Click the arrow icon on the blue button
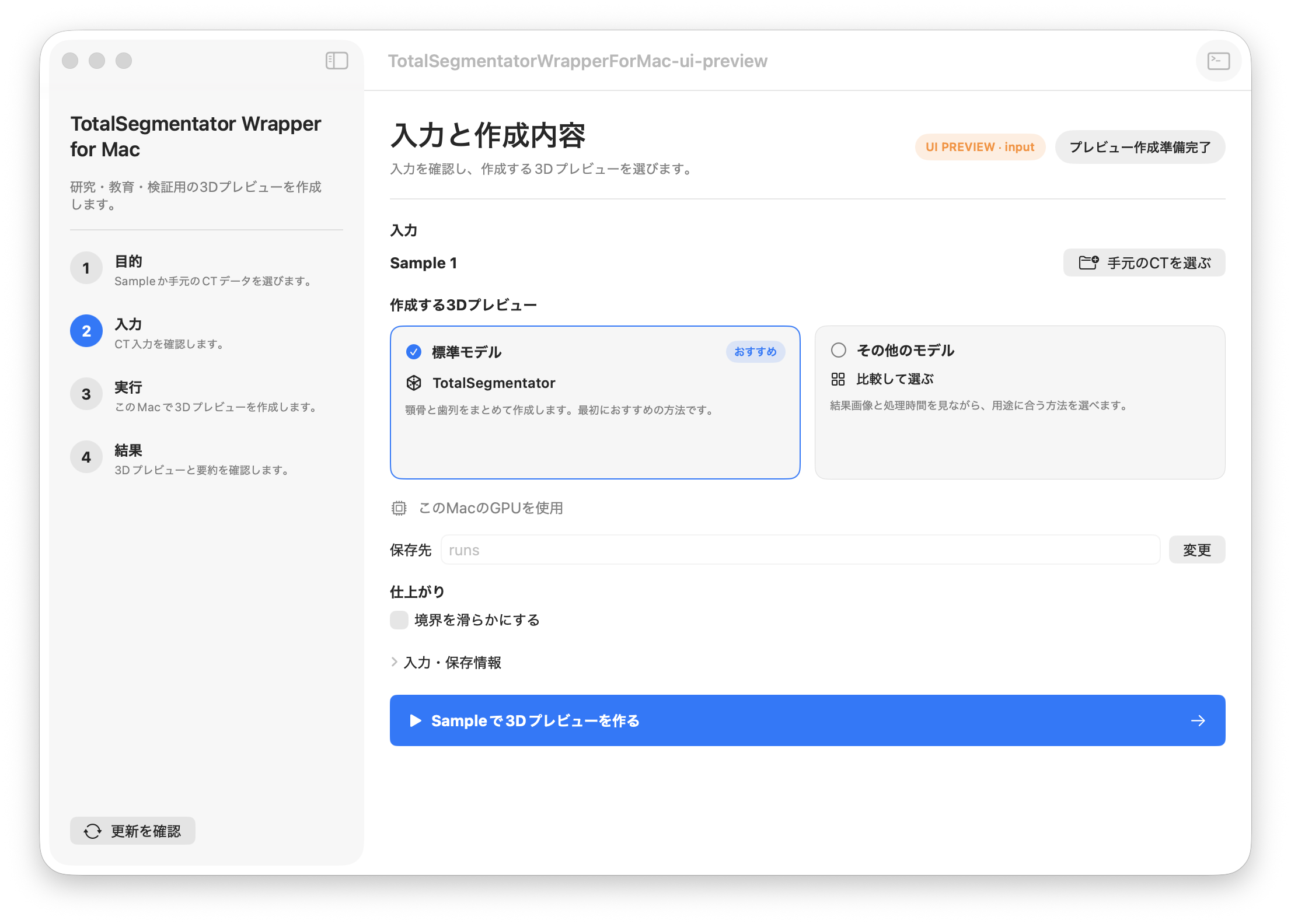The width and height of the screenshot is (1291, 924). (x=1198, y=720)
